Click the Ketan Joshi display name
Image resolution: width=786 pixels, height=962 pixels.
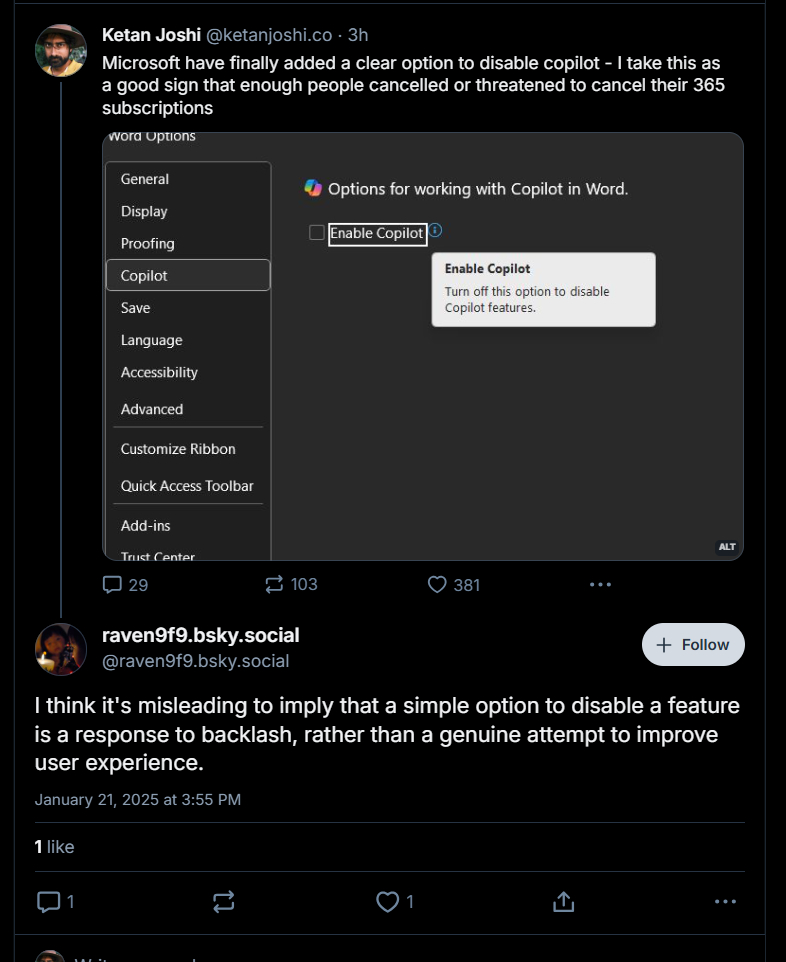tap(151, 35)
